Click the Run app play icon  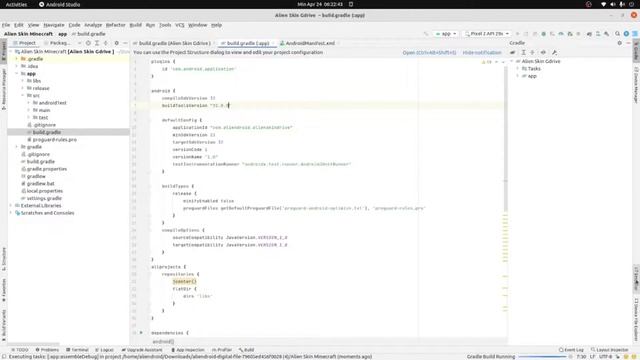(517, 33)
